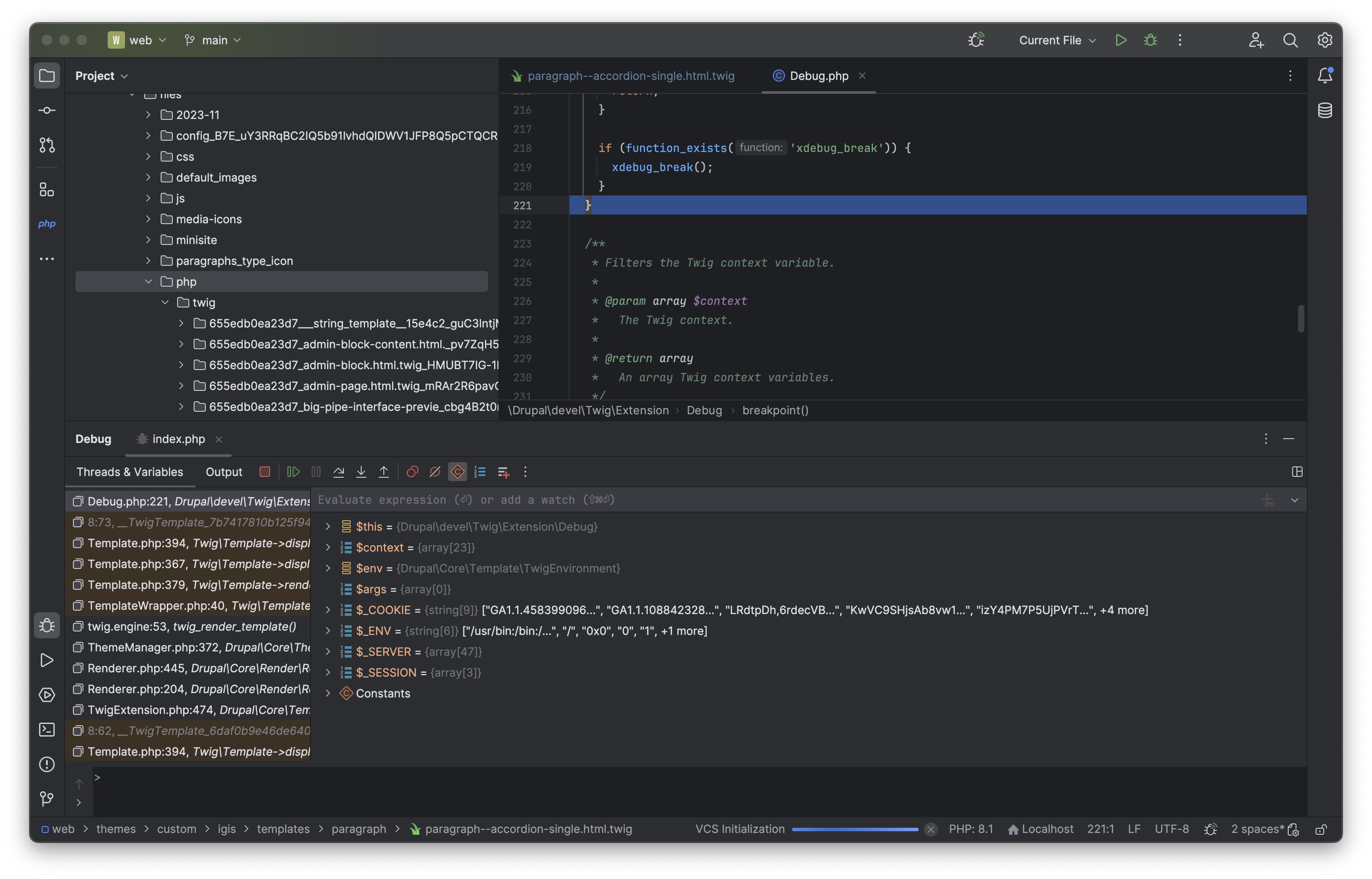Open Current File run configuration dropdown

1057,40
